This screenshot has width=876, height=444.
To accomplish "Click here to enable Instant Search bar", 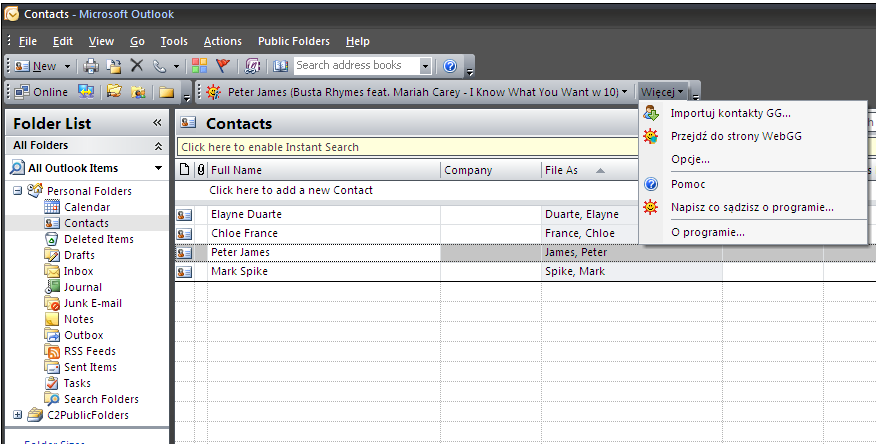I will click(x=408, y=147).
